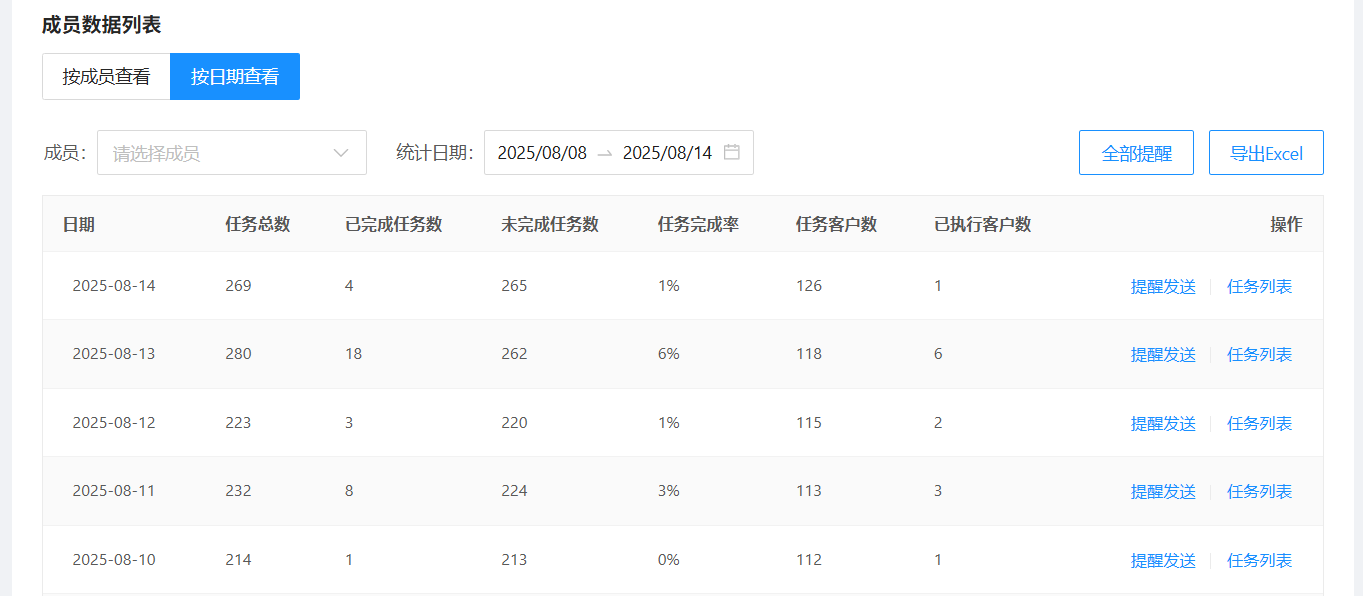
Task: Open 任务列表 for 2025-08-12
Action: coord(1259,423)
